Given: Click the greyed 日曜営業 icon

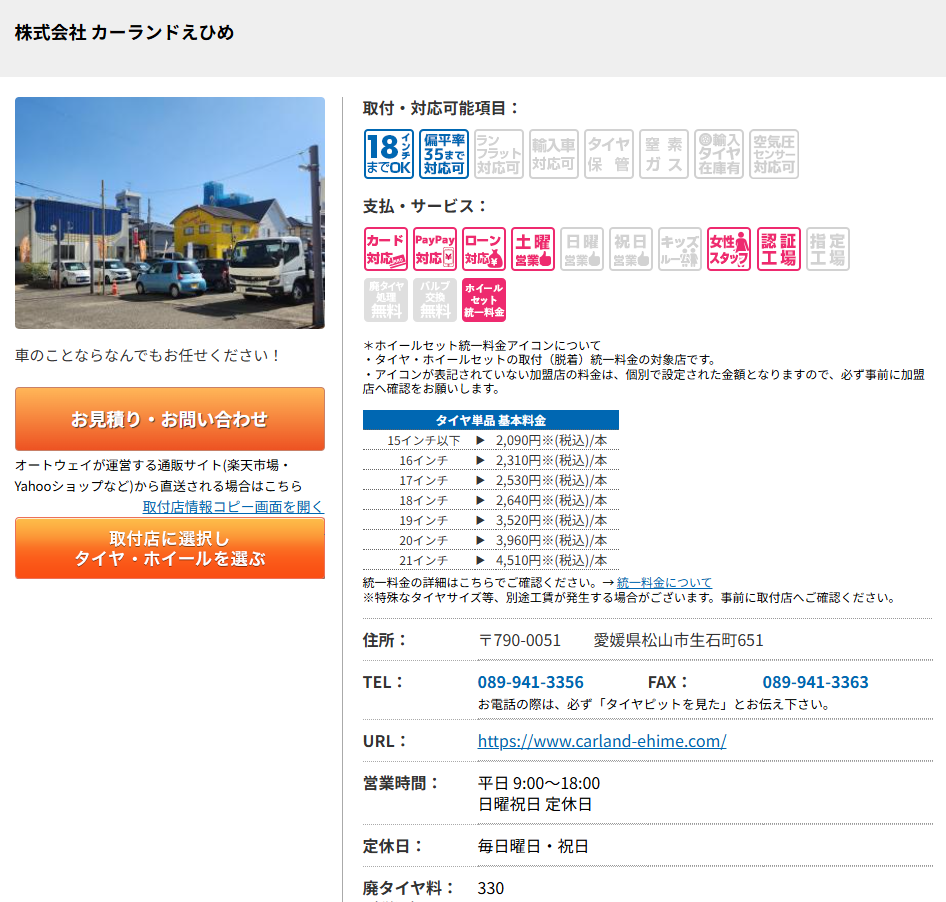Looking at the screenshot, I should point(582,249).
